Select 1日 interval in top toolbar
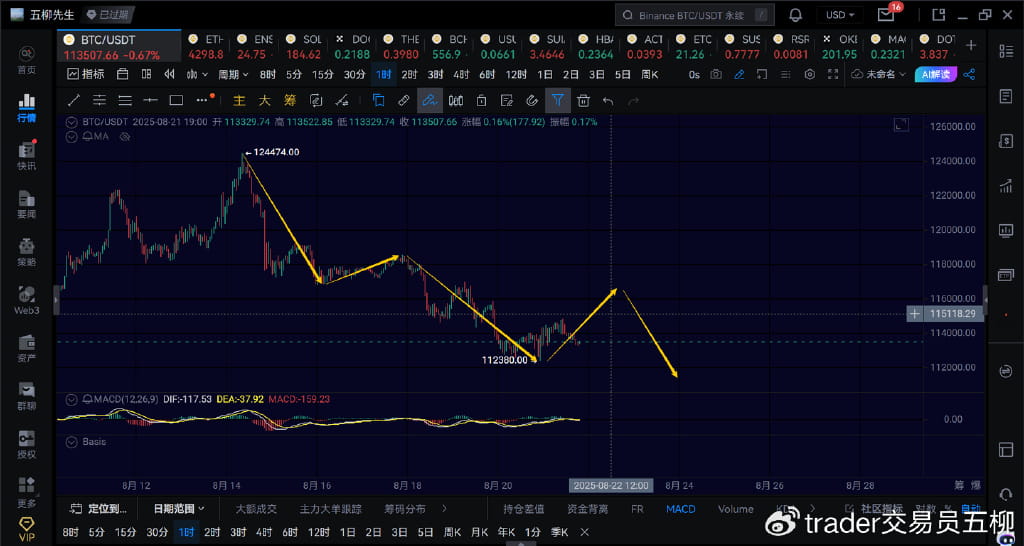 click(545, 74)
